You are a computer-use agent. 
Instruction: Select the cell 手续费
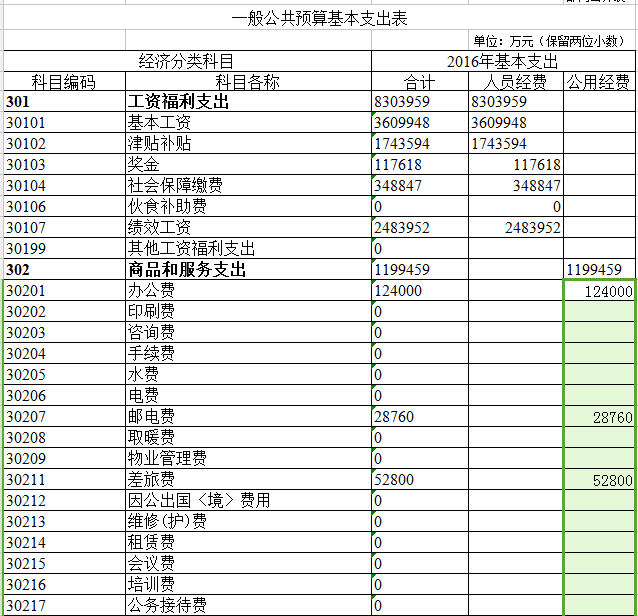[x=248, y=353]
